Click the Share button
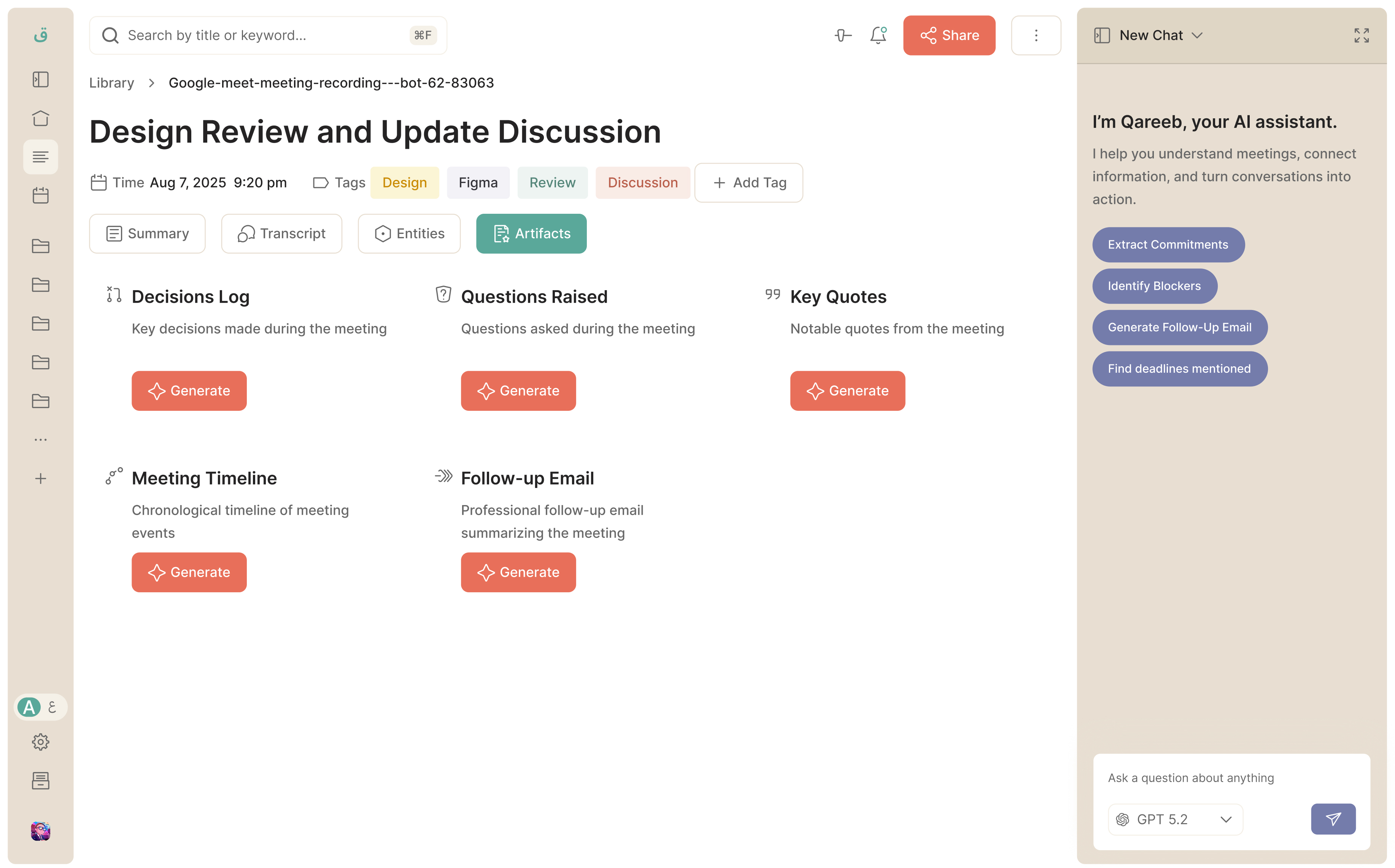Screen dimensions: 1395x868 pyautogui.click(x=949, y=36)
